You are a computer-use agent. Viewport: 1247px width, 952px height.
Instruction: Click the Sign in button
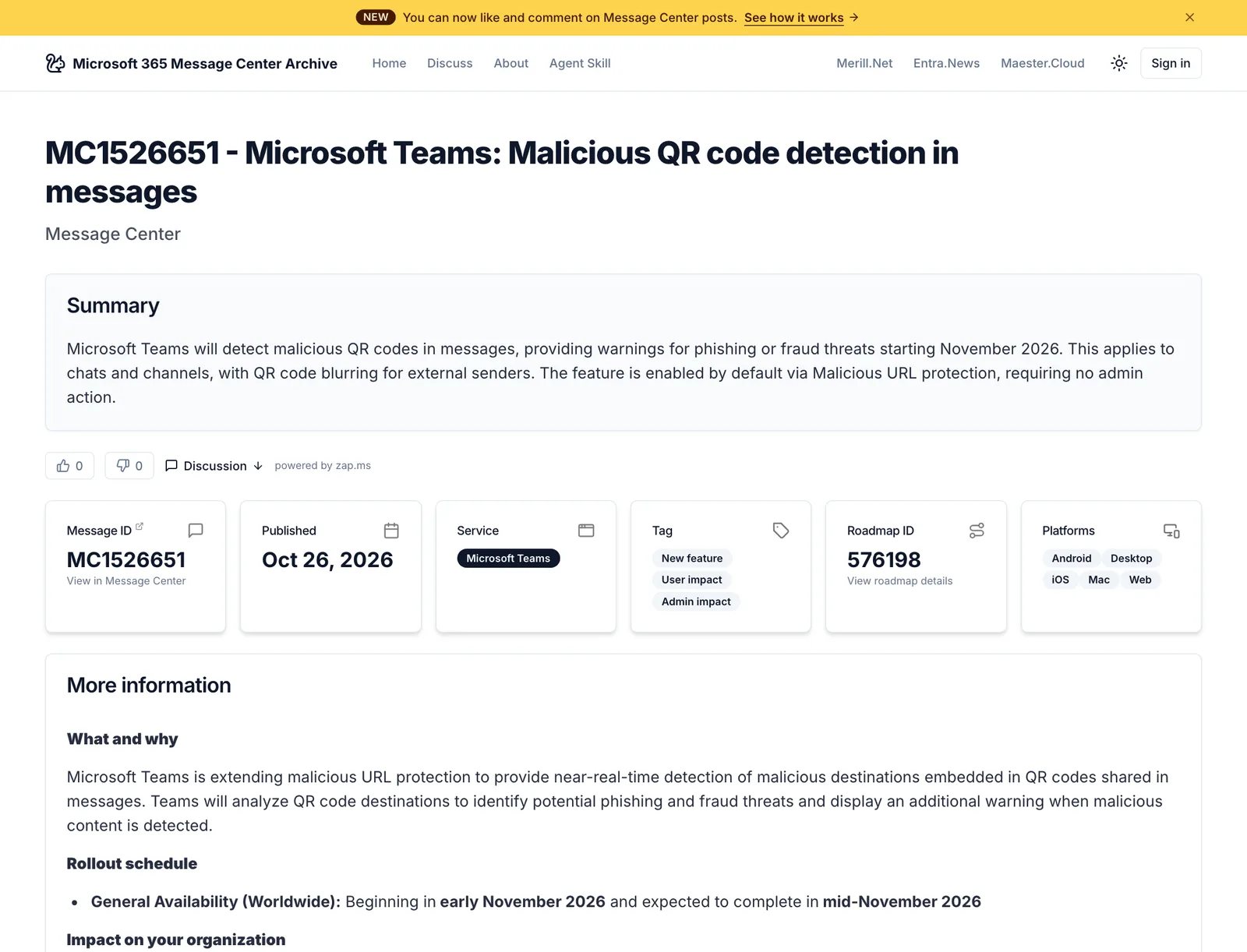[1171, 63]
